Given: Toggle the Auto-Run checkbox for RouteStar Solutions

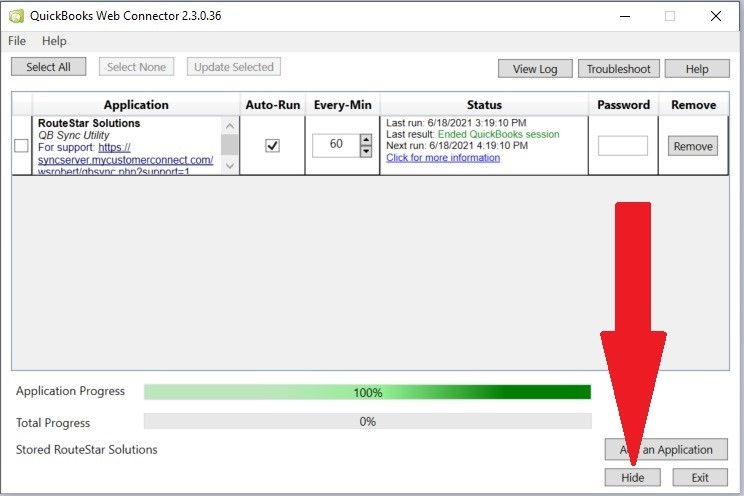Looking at the screenshot, I should pyautogui.click(x=272, y=145).
